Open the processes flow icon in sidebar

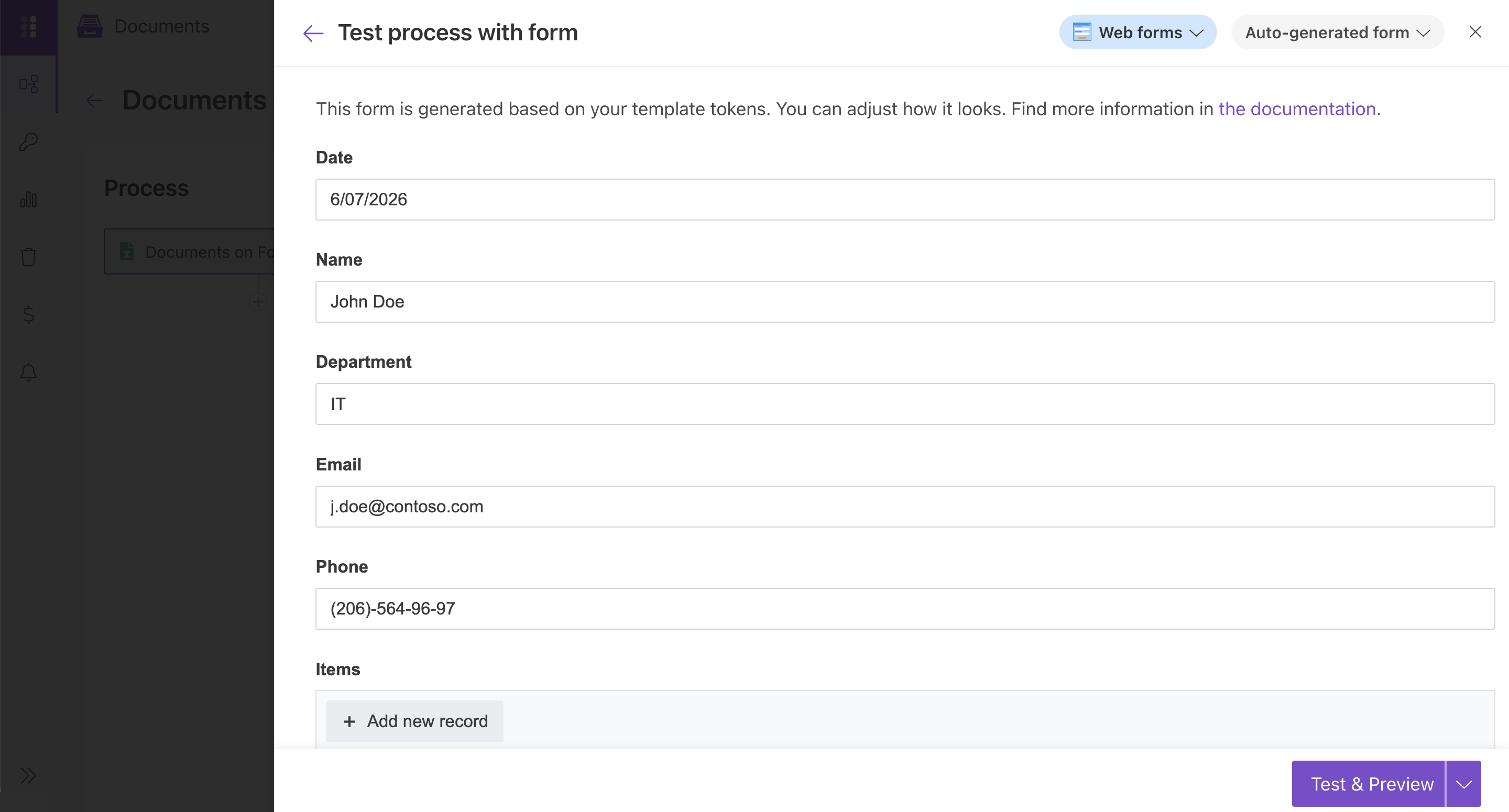[29, 84]
